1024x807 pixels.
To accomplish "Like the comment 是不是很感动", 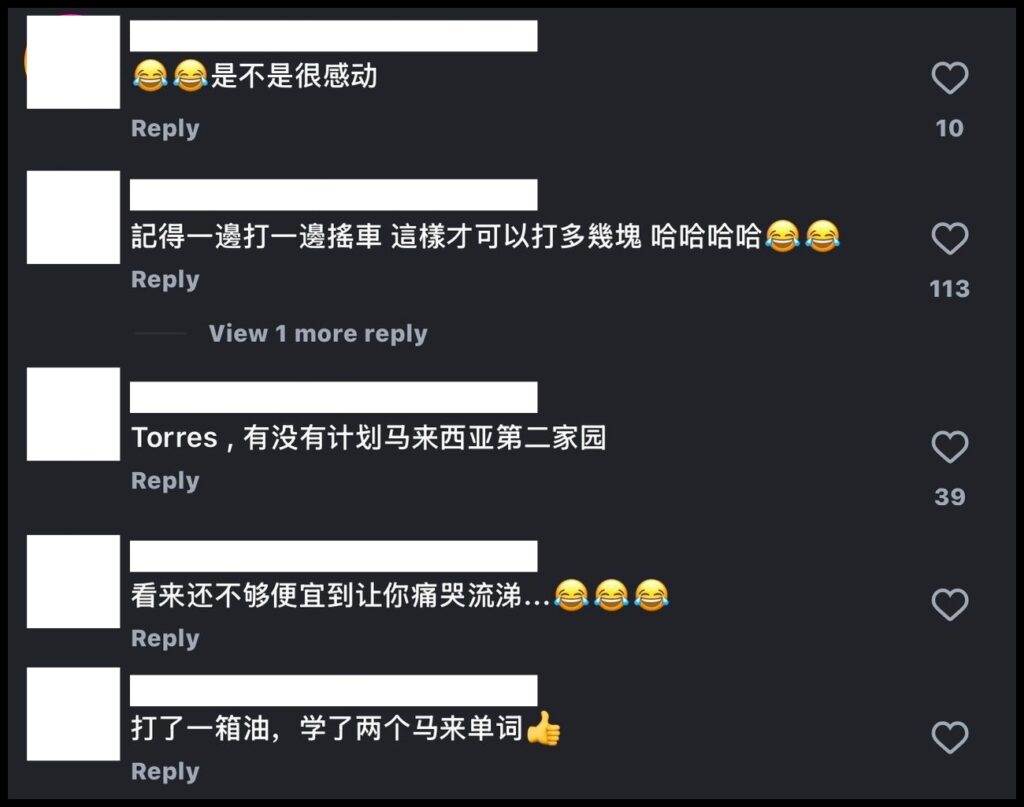I will click(x=950, y=78).
